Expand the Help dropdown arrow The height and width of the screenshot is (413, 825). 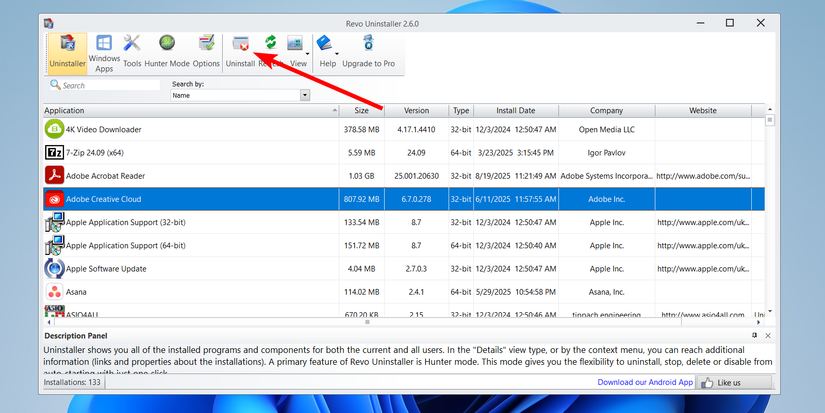[x=337, y=54]
